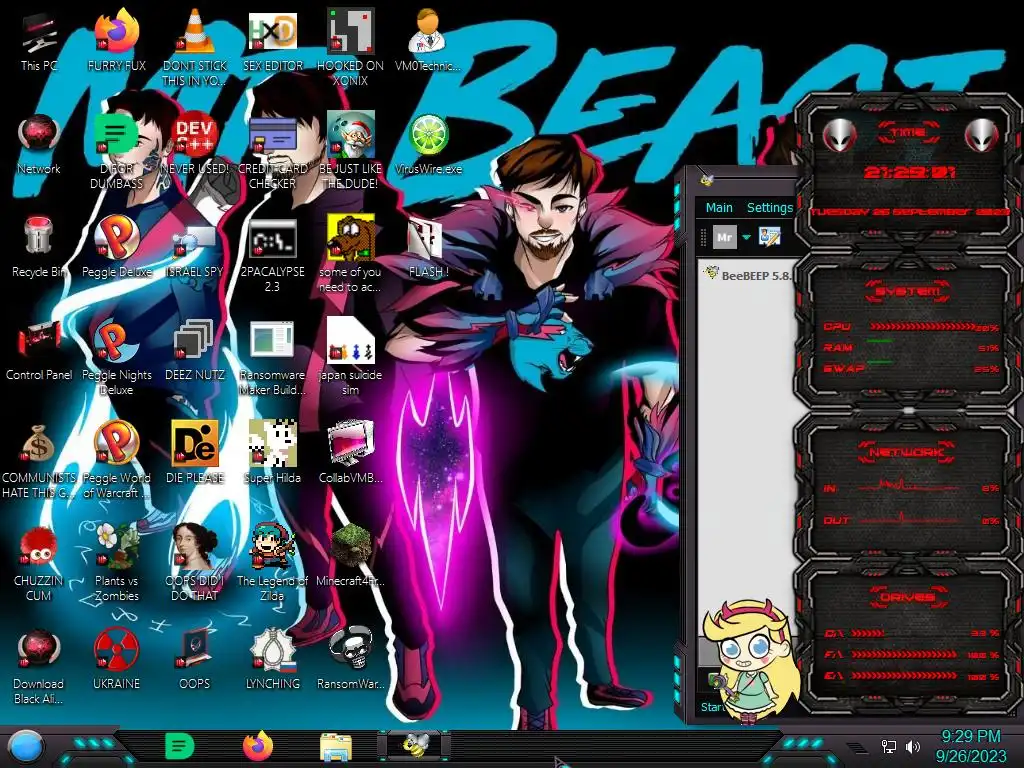Open the Network desktop icon

39,144
